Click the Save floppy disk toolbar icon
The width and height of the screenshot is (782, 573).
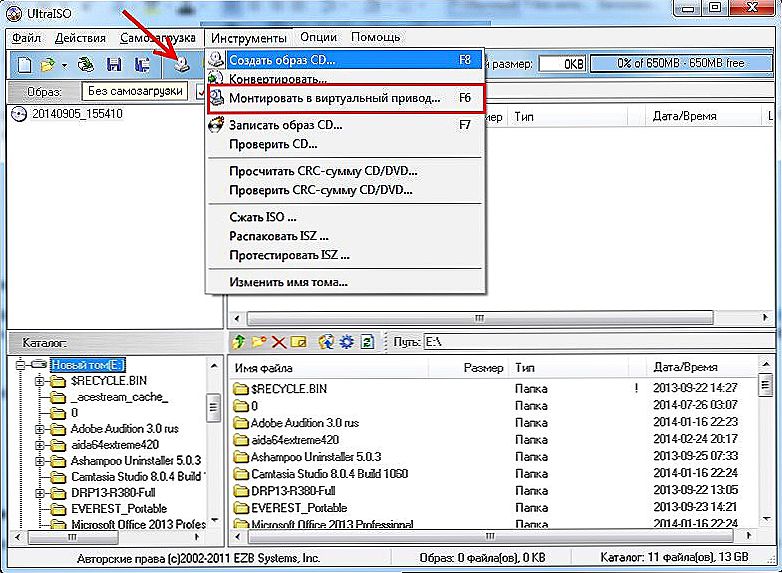point(114,65)
